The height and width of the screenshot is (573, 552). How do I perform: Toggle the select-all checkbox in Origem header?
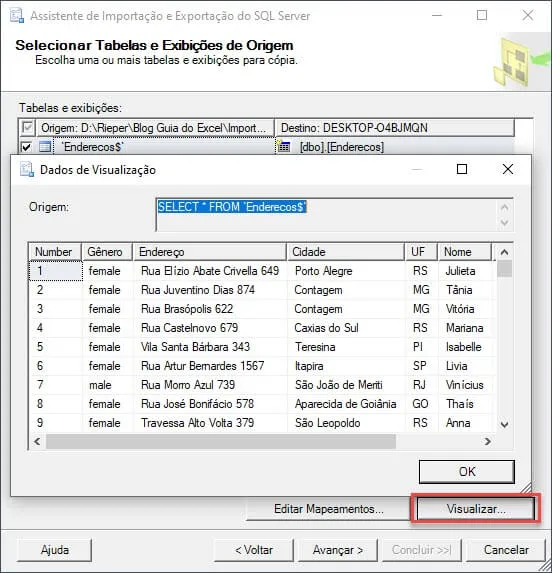(x=27, y=128)
